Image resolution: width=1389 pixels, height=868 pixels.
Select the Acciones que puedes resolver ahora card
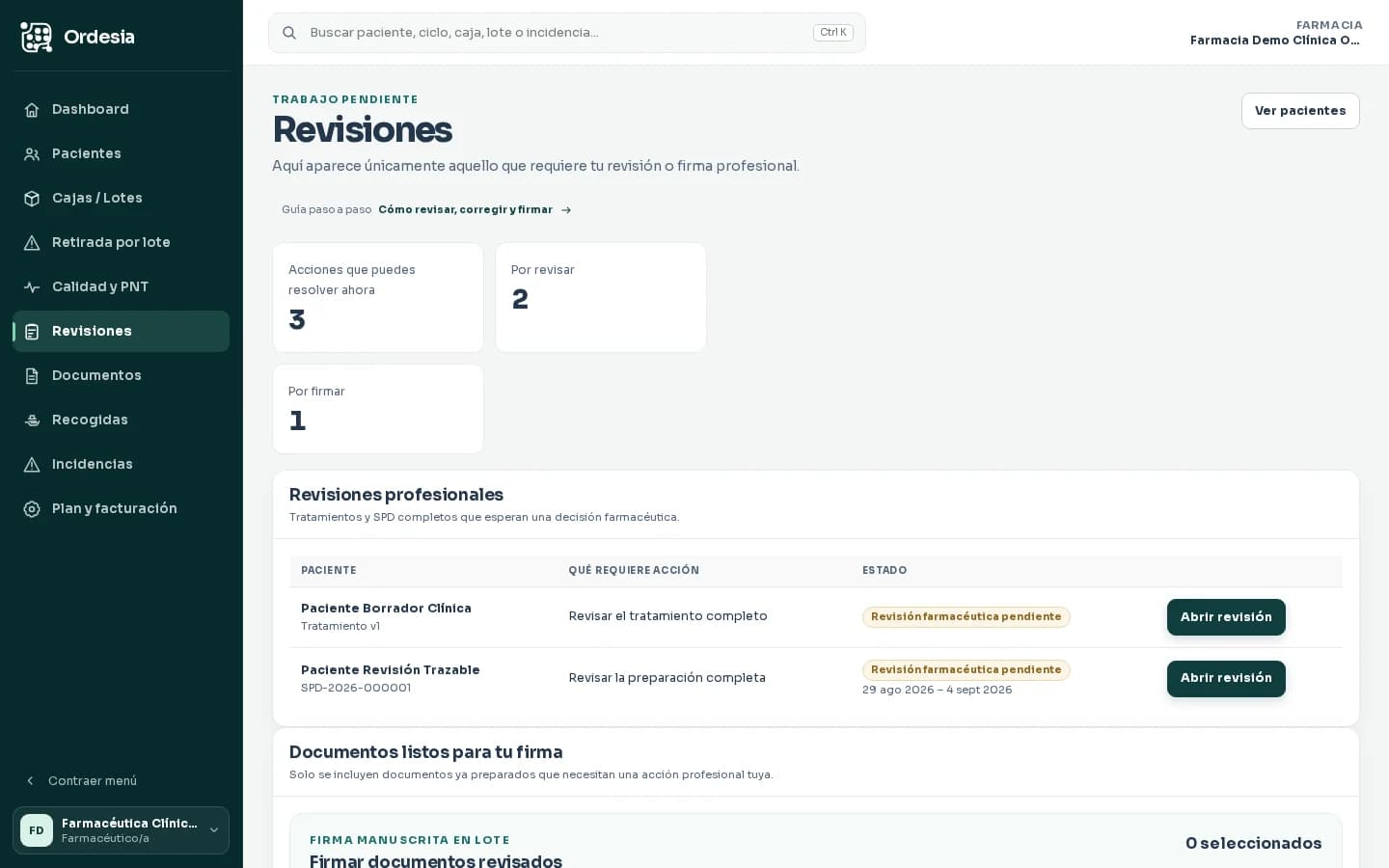coord(378,297)
